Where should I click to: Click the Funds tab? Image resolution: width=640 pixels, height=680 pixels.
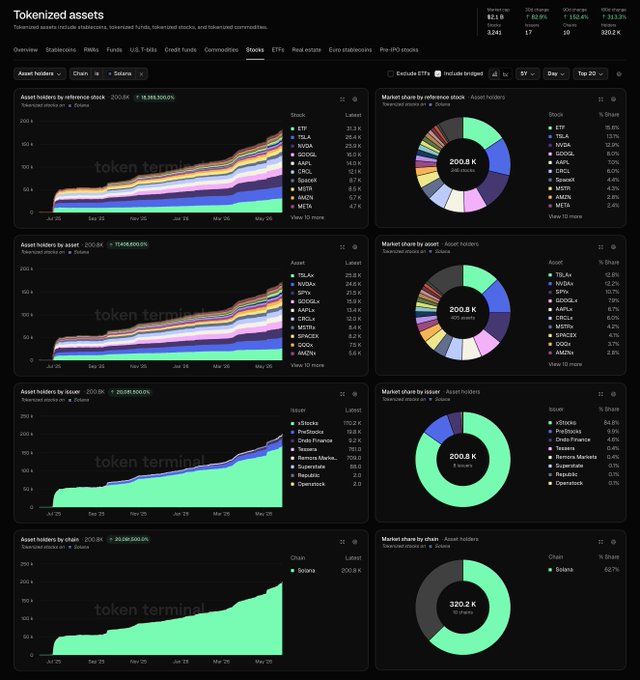[x=114, y=50]
